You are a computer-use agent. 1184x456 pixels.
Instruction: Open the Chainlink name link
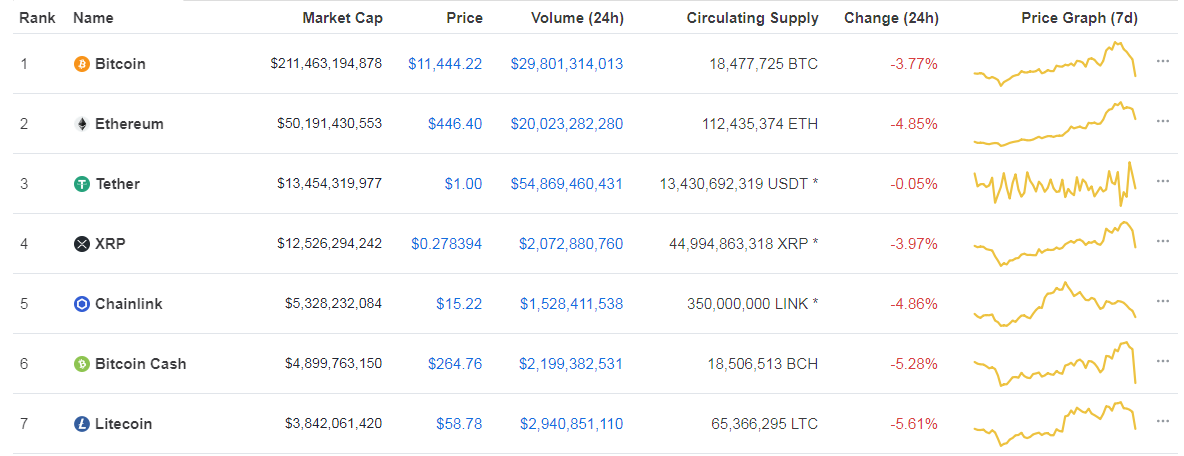(x=128, y=304)
